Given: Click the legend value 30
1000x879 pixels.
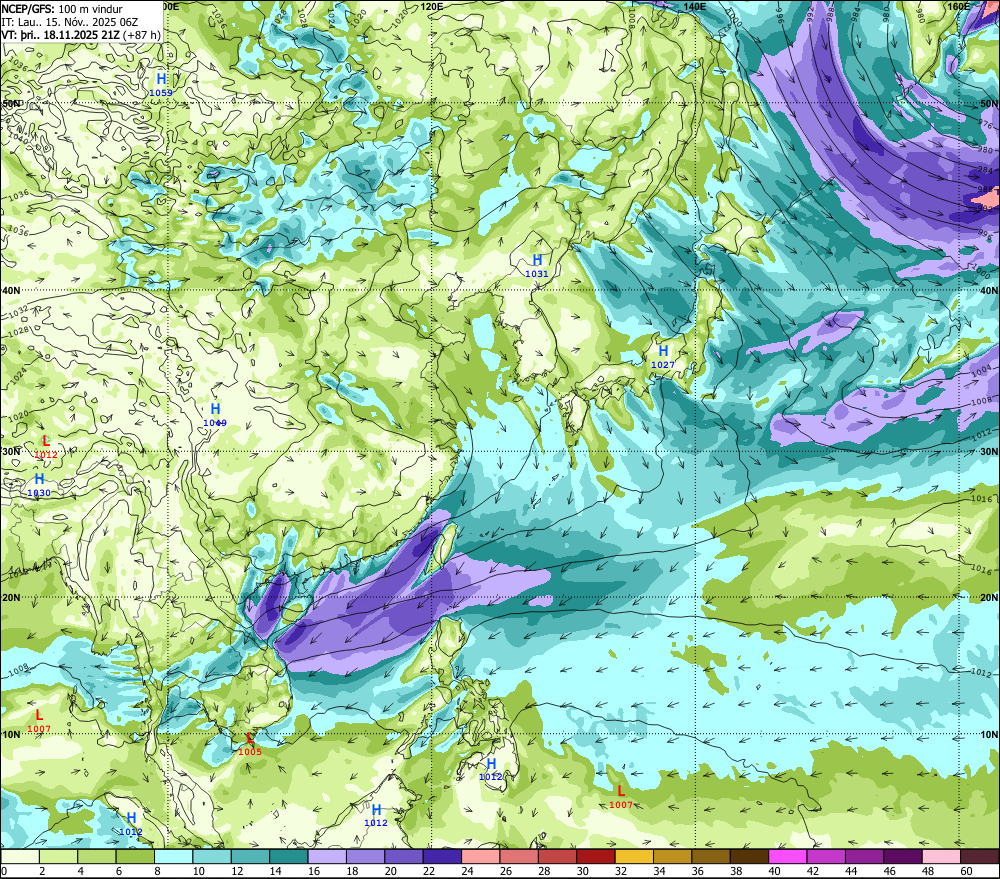Looking at the screenshot, I should (582, 871).
